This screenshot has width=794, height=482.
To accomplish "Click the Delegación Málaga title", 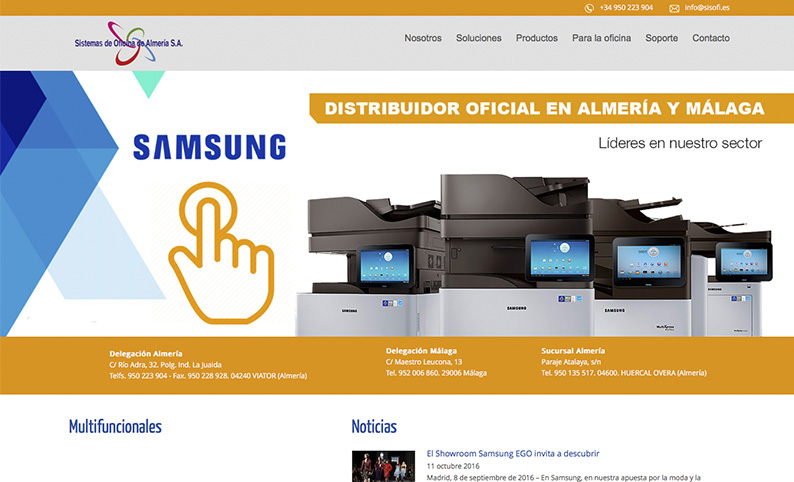I will [x=421, y=350].
